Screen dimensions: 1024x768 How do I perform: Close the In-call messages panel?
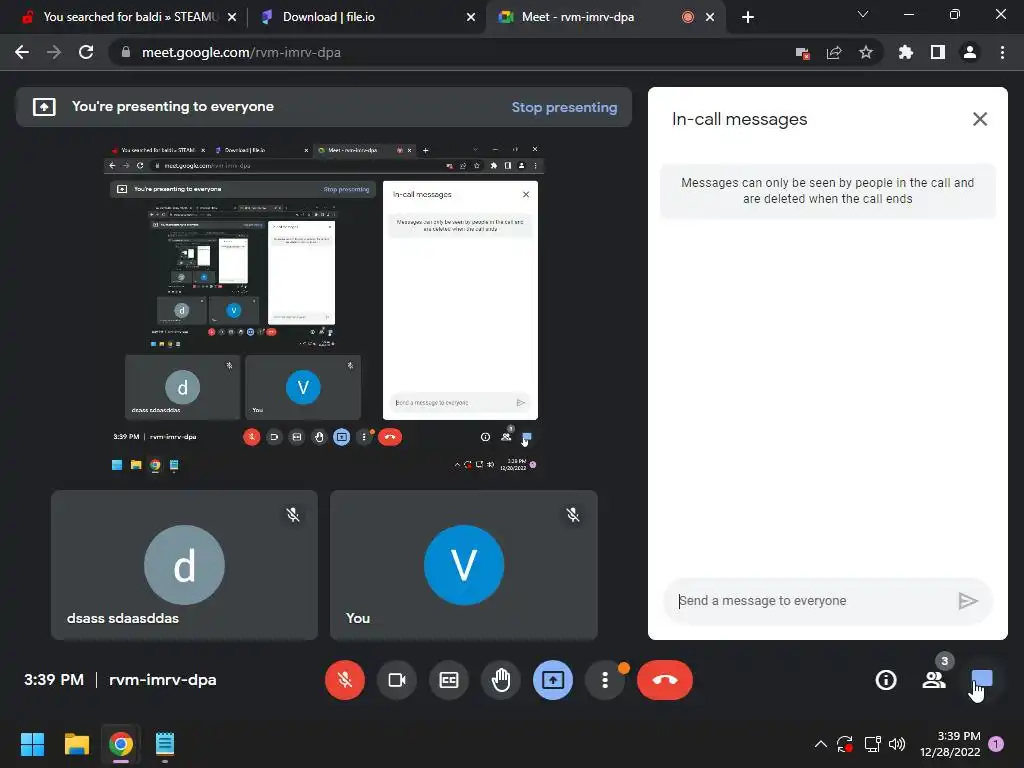point(980,119)
